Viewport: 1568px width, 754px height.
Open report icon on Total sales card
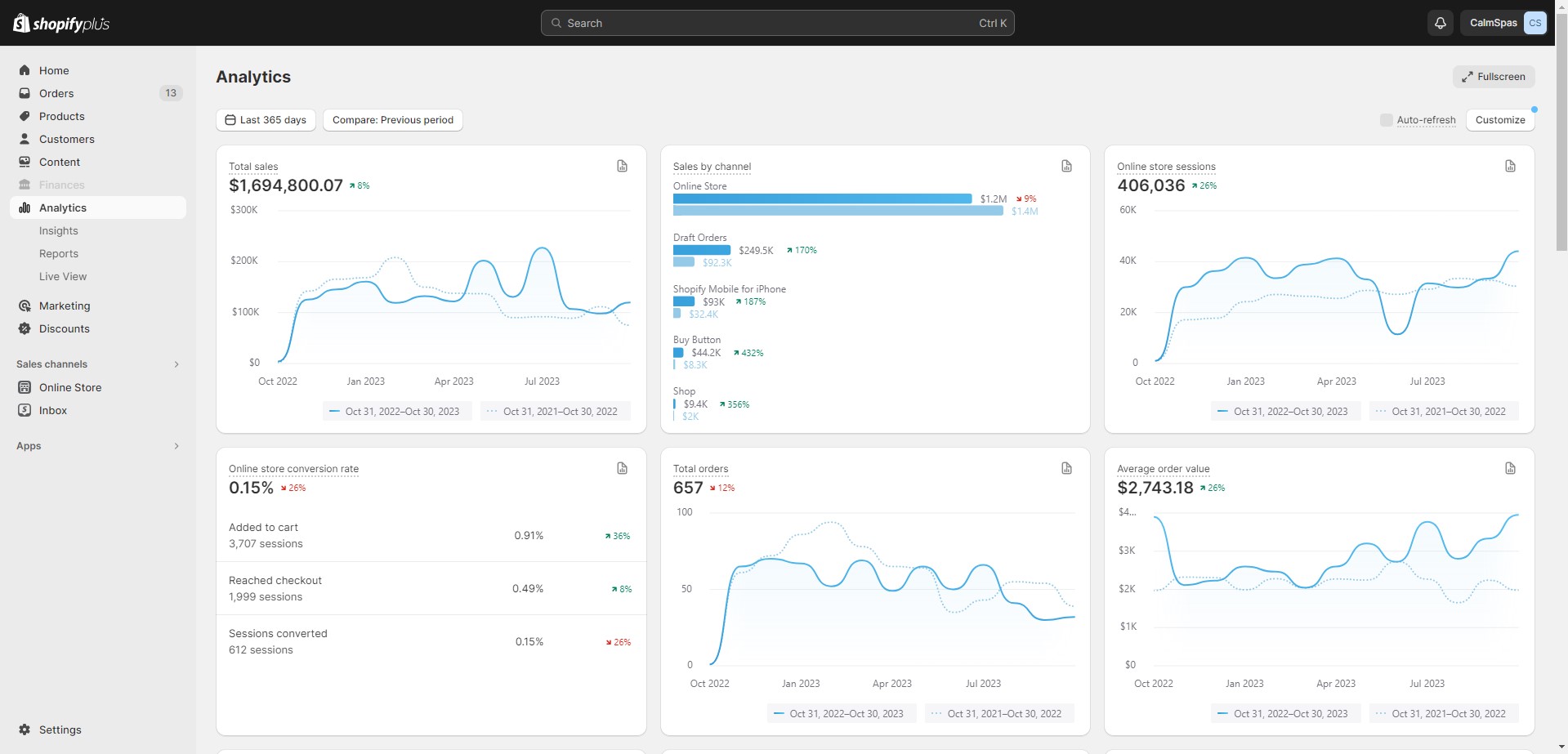[622, 166]
